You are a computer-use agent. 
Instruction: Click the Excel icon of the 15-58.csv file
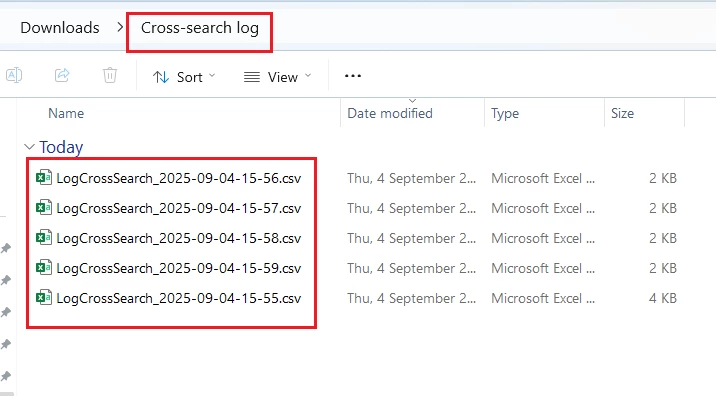[x=44, y=238]
